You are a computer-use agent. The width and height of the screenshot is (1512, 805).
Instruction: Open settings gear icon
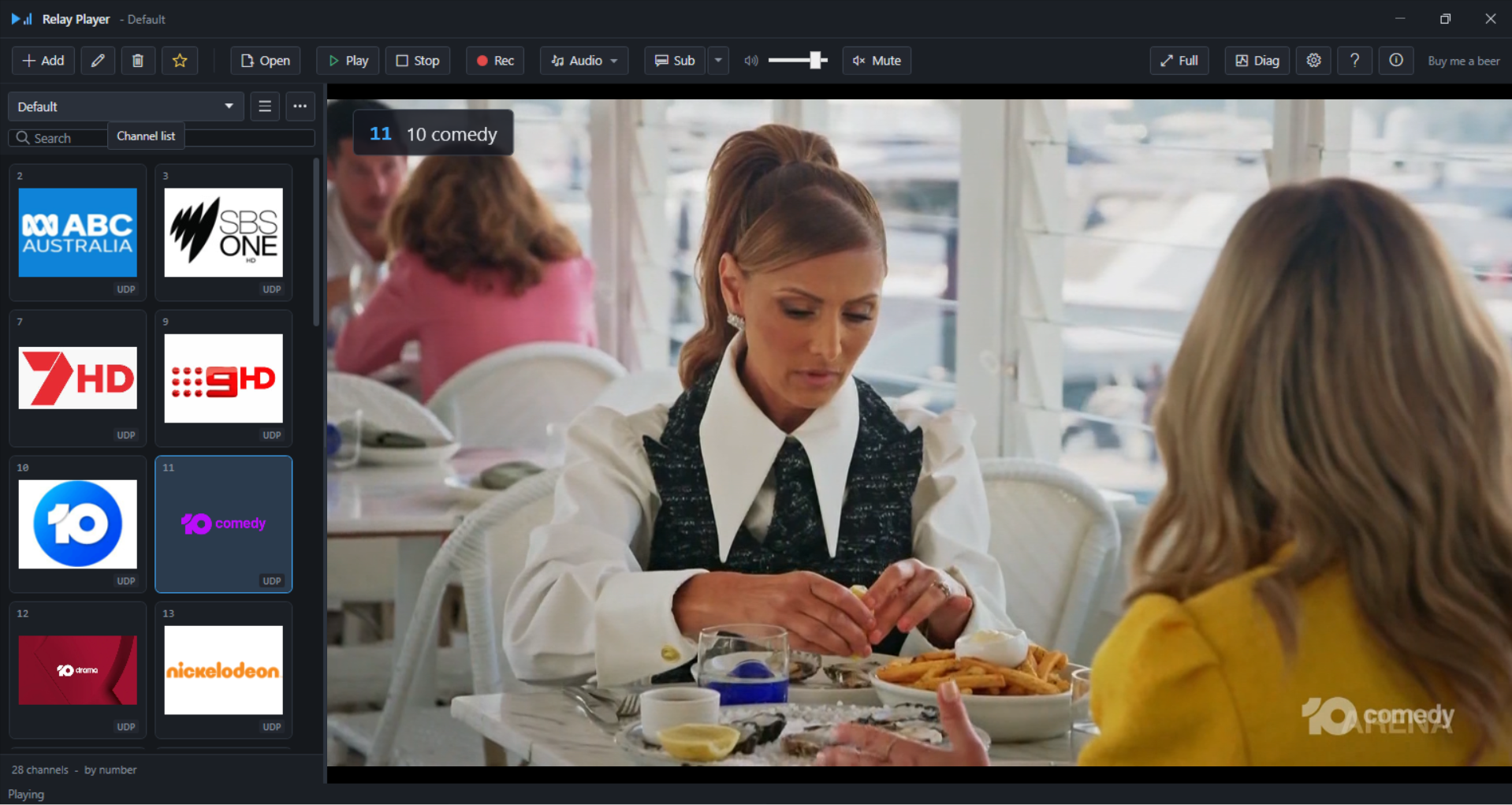pos(1313,61)
